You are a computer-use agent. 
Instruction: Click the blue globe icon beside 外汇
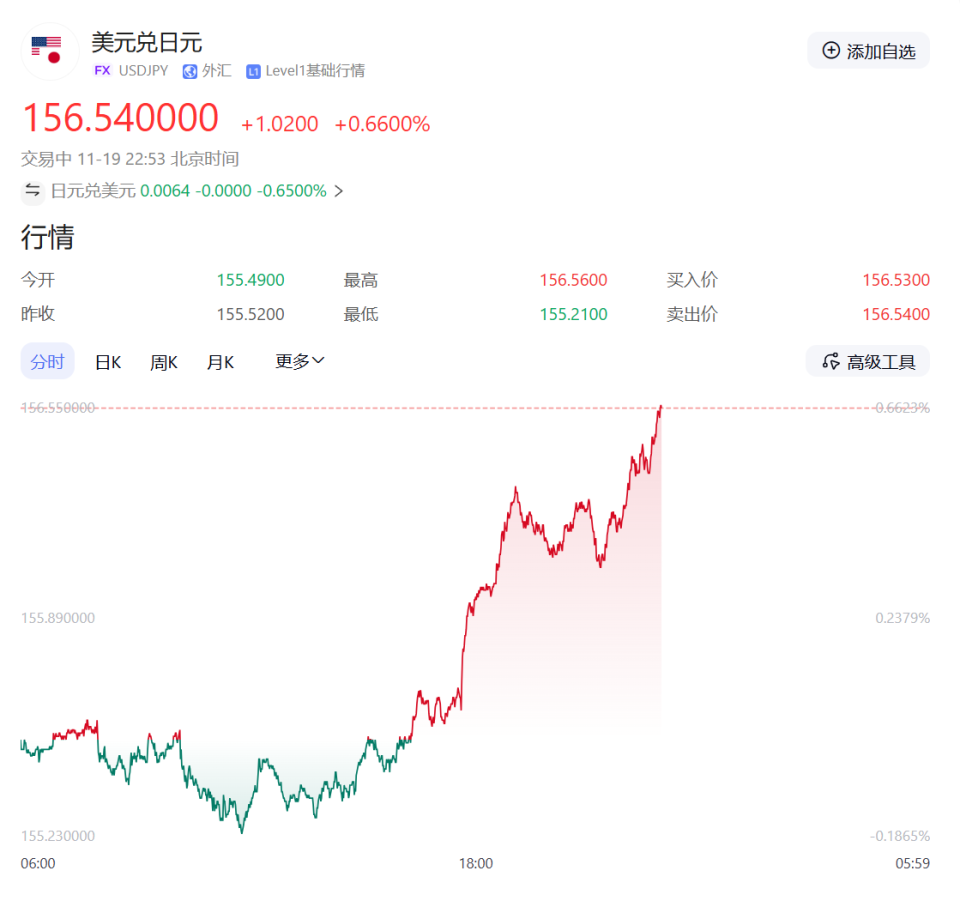point(189,71)
